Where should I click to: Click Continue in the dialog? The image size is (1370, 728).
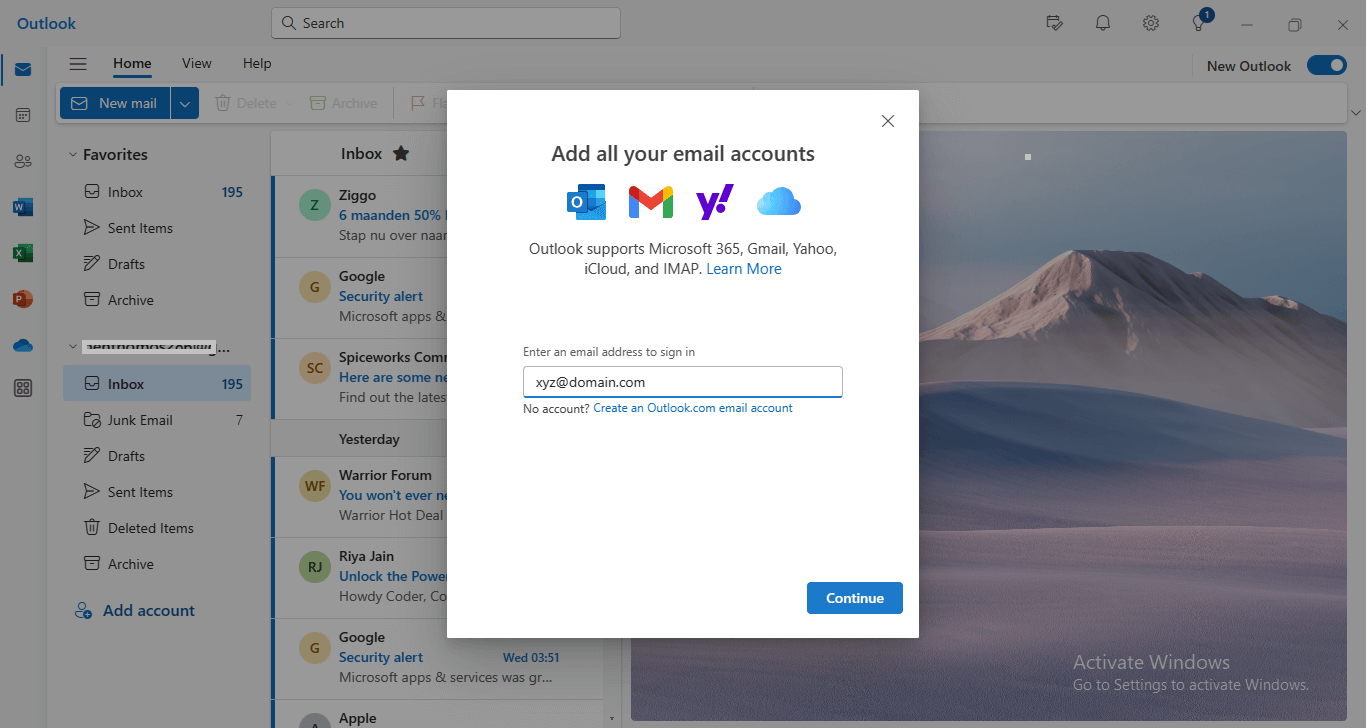tap(855, 598)
